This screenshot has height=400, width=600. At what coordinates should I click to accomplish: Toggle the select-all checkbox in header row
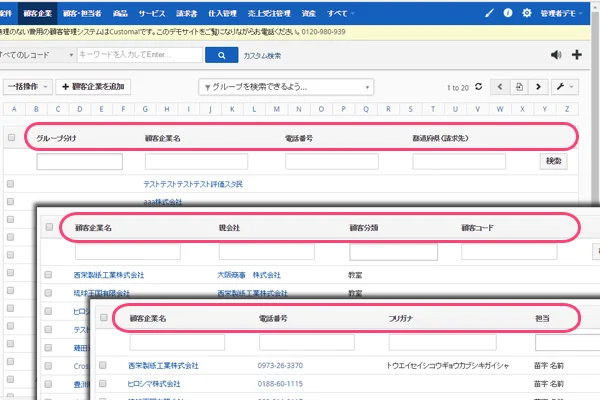click(11, 137)
